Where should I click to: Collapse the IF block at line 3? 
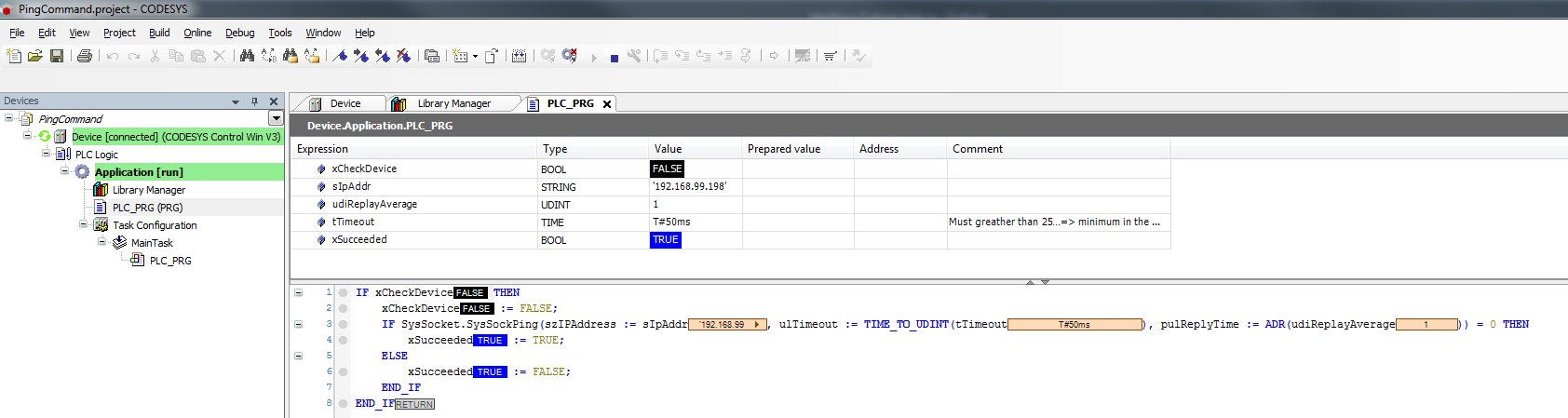coord(298,324)
